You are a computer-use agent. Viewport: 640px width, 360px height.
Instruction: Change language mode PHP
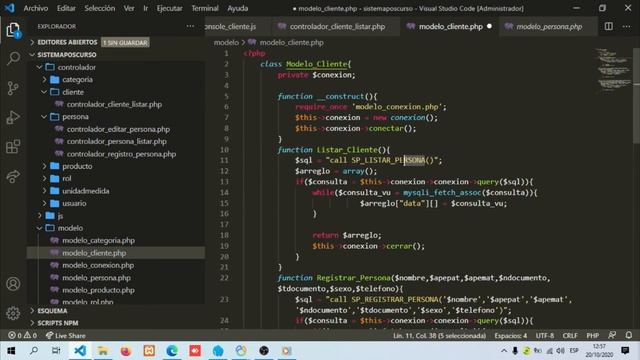pyautogui.click(x=592, y=336)
